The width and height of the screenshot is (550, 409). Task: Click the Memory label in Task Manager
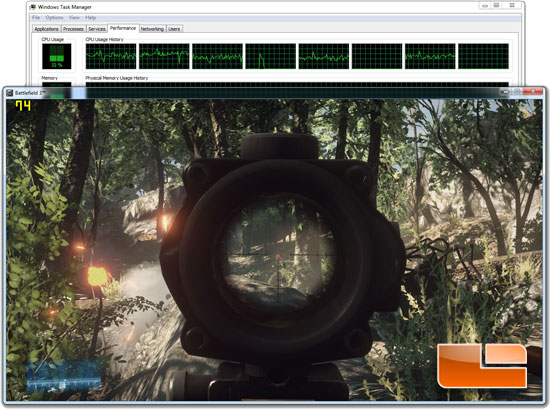49,78
